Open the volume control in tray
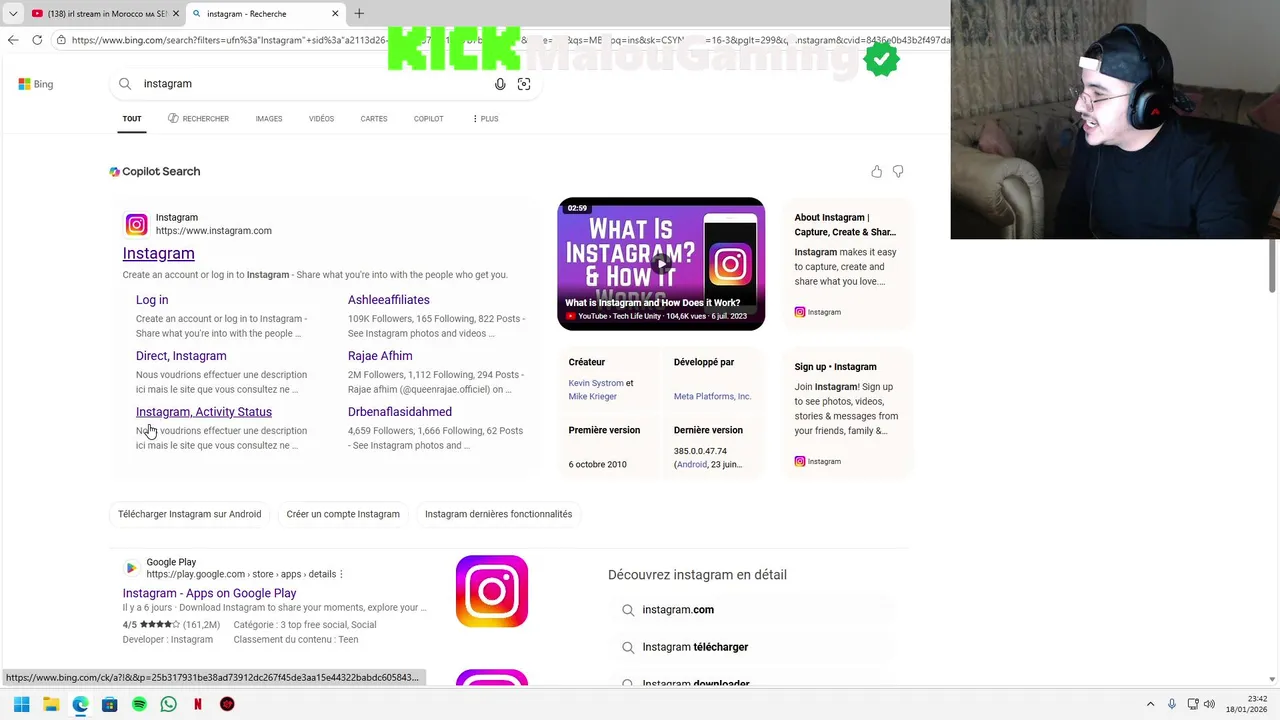1280x720 pixels. [x=1209, y=704]
